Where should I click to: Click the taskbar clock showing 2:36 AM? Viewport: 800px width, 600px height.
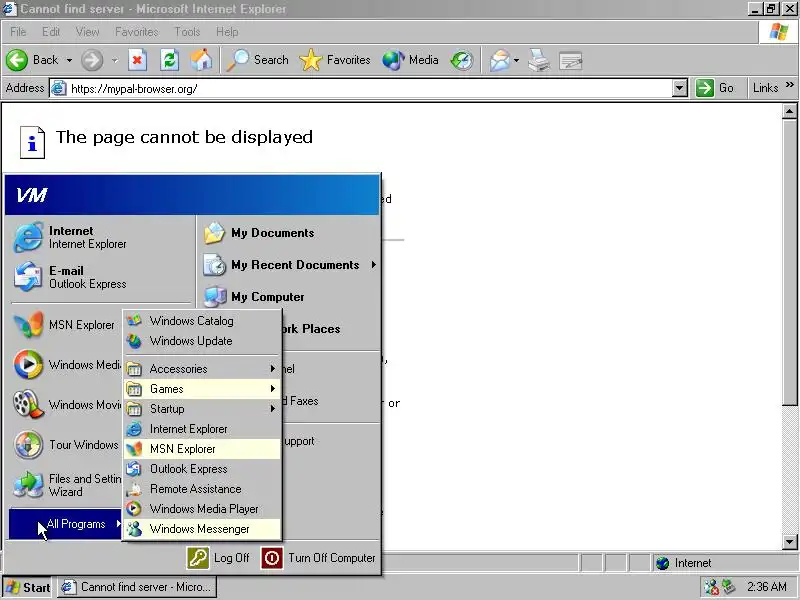pos(766,587)
